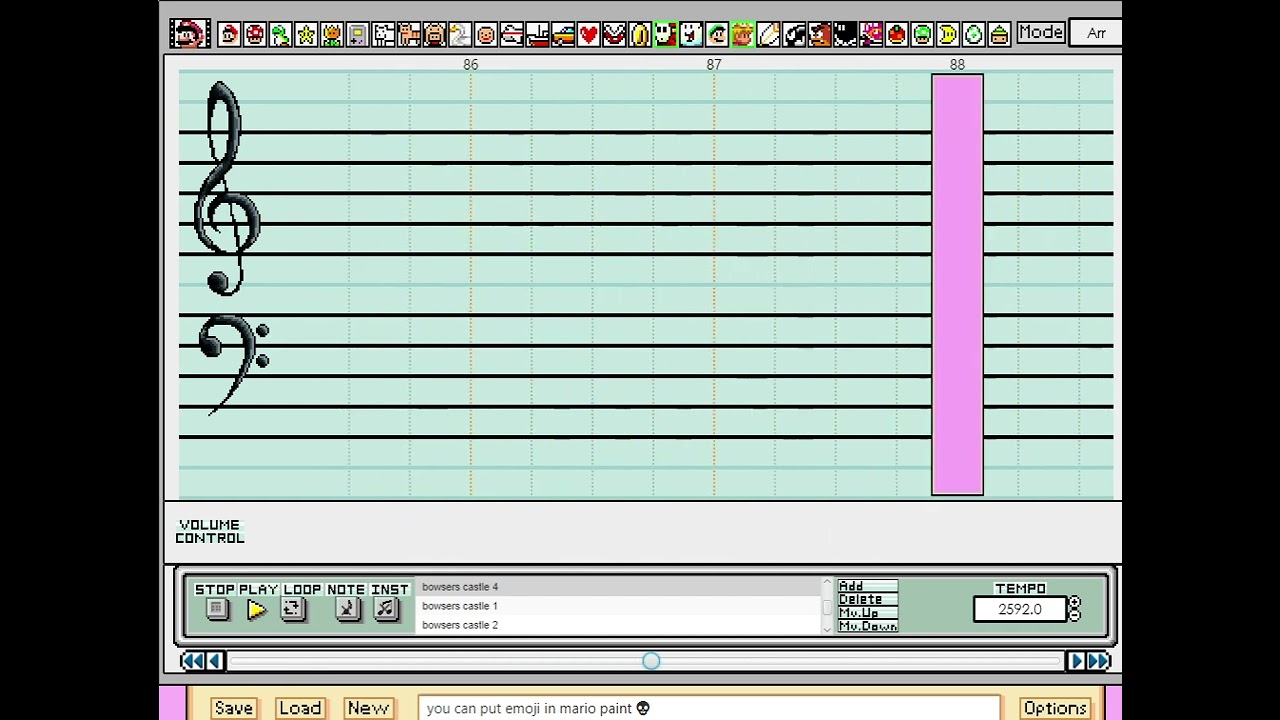The image size is (1280, 720).
Task: Click the arrangement list scroll-down arrow
Action: coord(827,628)
